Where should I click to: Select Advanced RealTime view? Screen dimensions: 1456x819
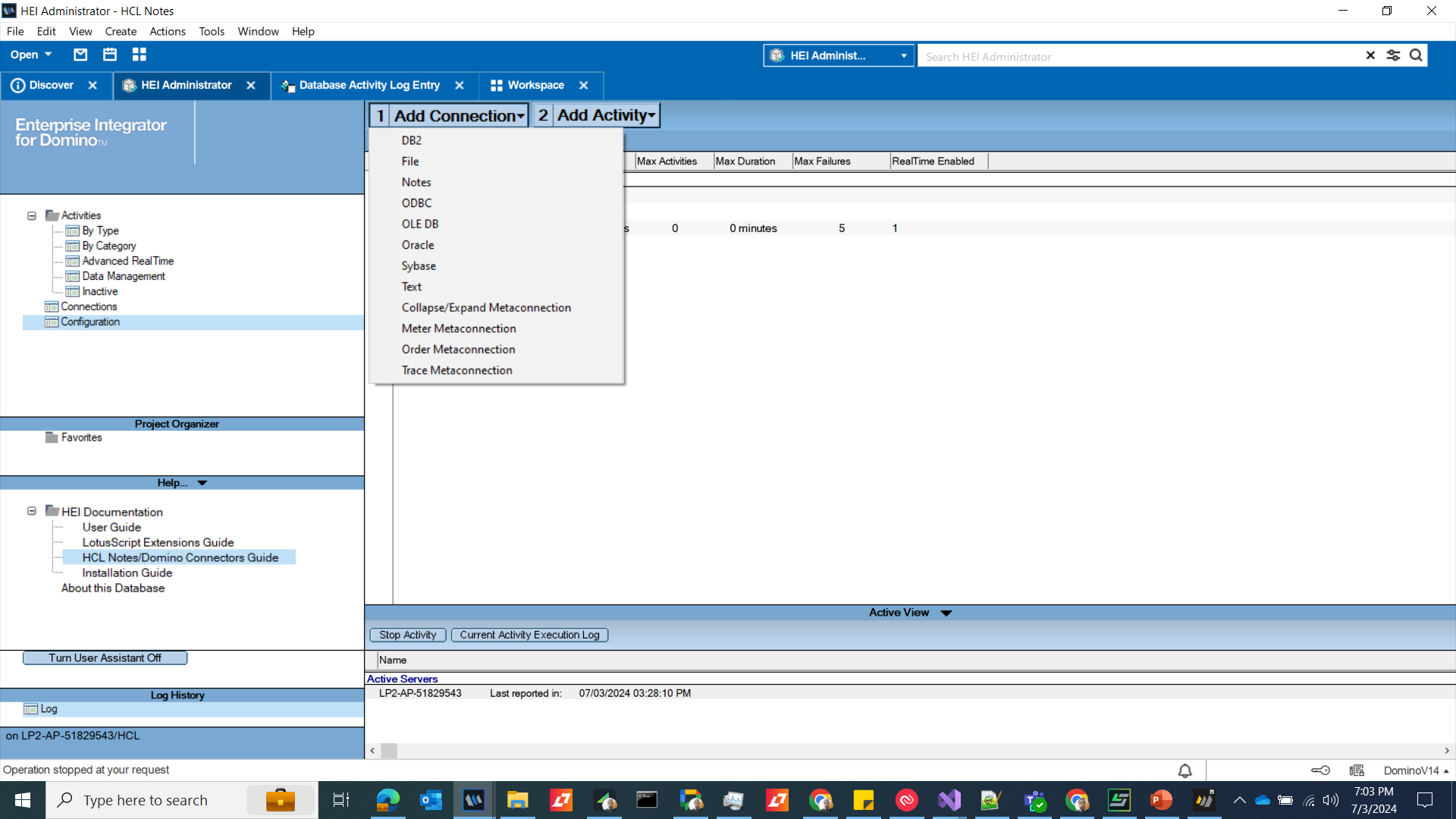coord(128,261)
